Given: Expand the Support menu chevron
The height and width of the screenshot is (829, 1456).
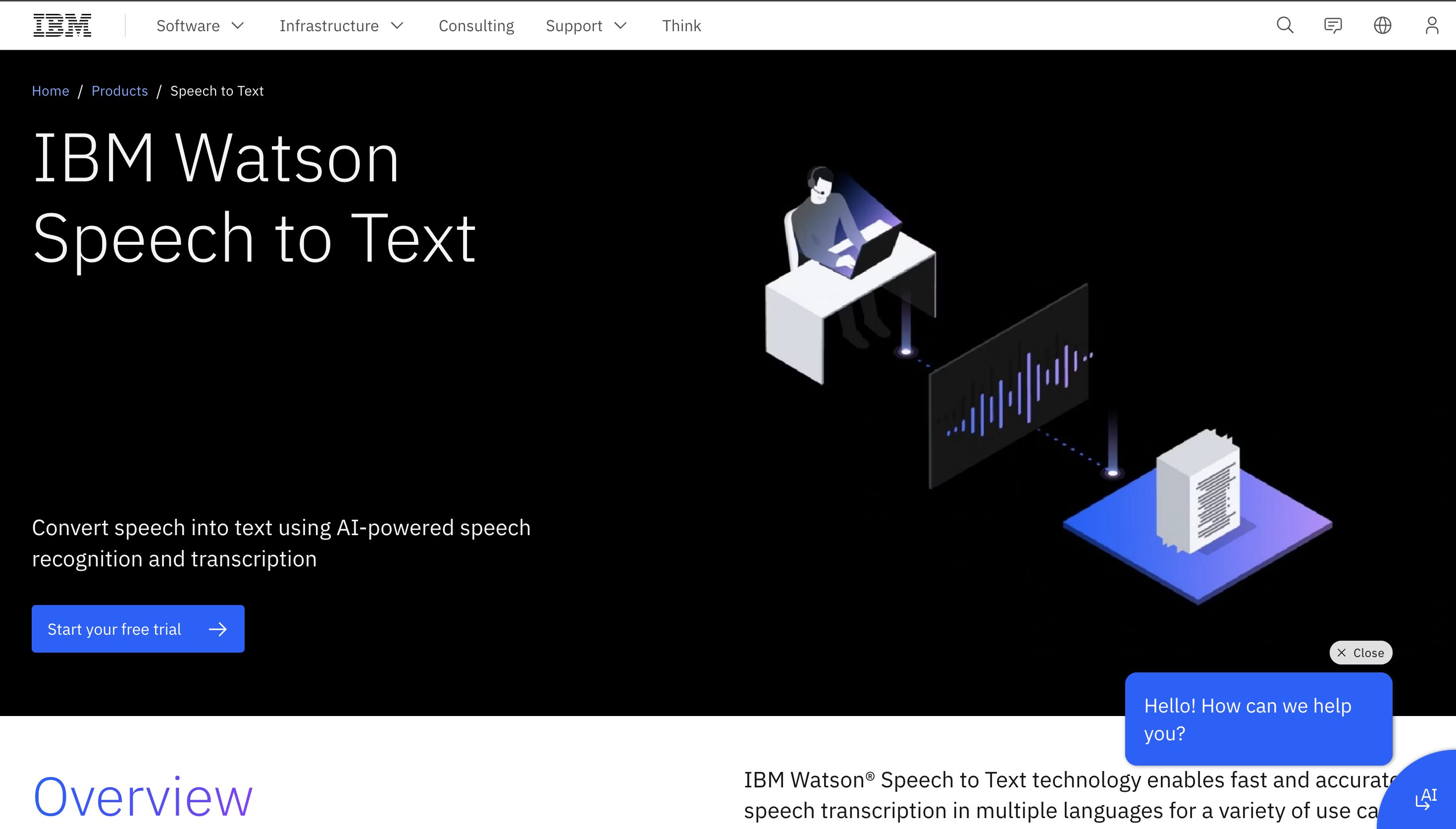Looking at the screenshot, I should click(x=621, y=26).
